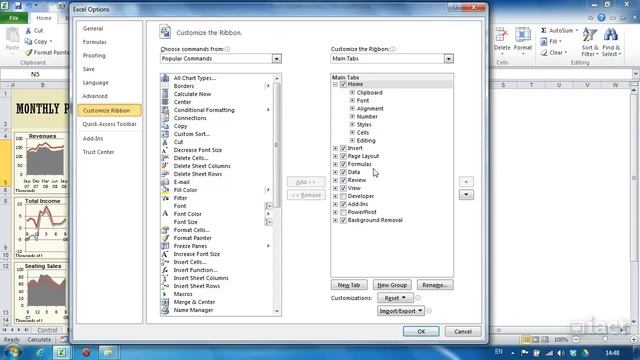This screenshot has width=640, height=360.
Task: Click the Filter funnel icon
Action: point(165,198)
